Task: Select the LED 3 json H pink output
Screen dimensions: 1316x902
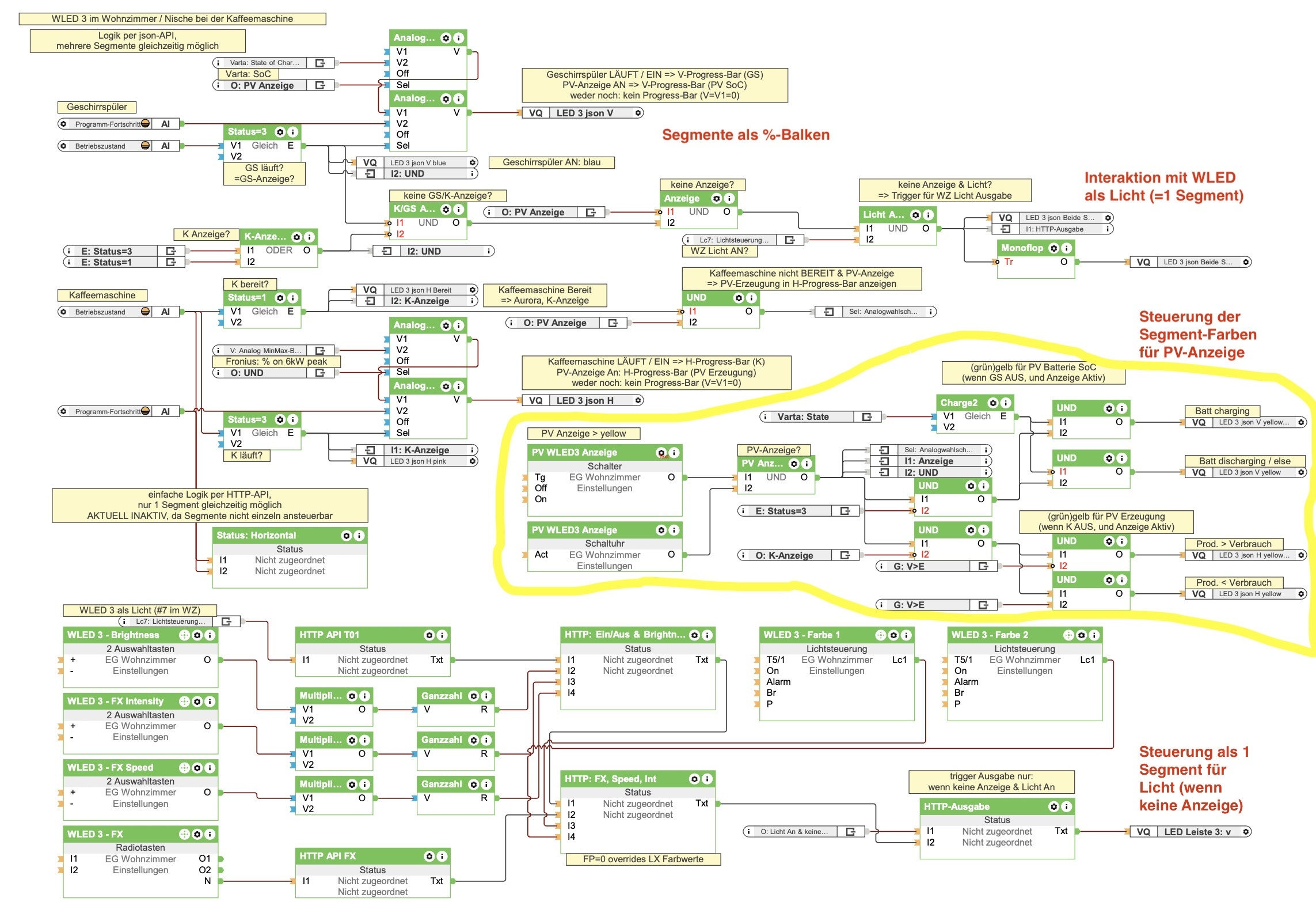Action: pos(417,461)
